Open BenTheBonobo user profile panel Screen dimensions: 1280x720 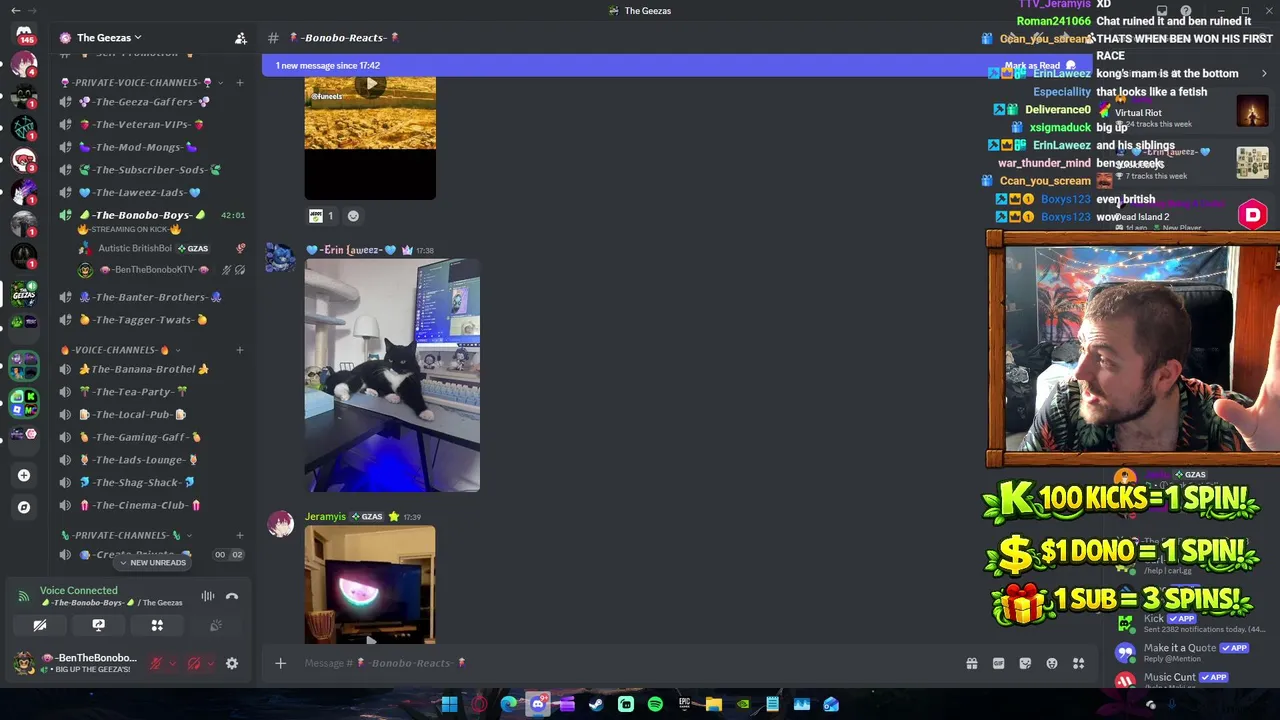point(75,663)
